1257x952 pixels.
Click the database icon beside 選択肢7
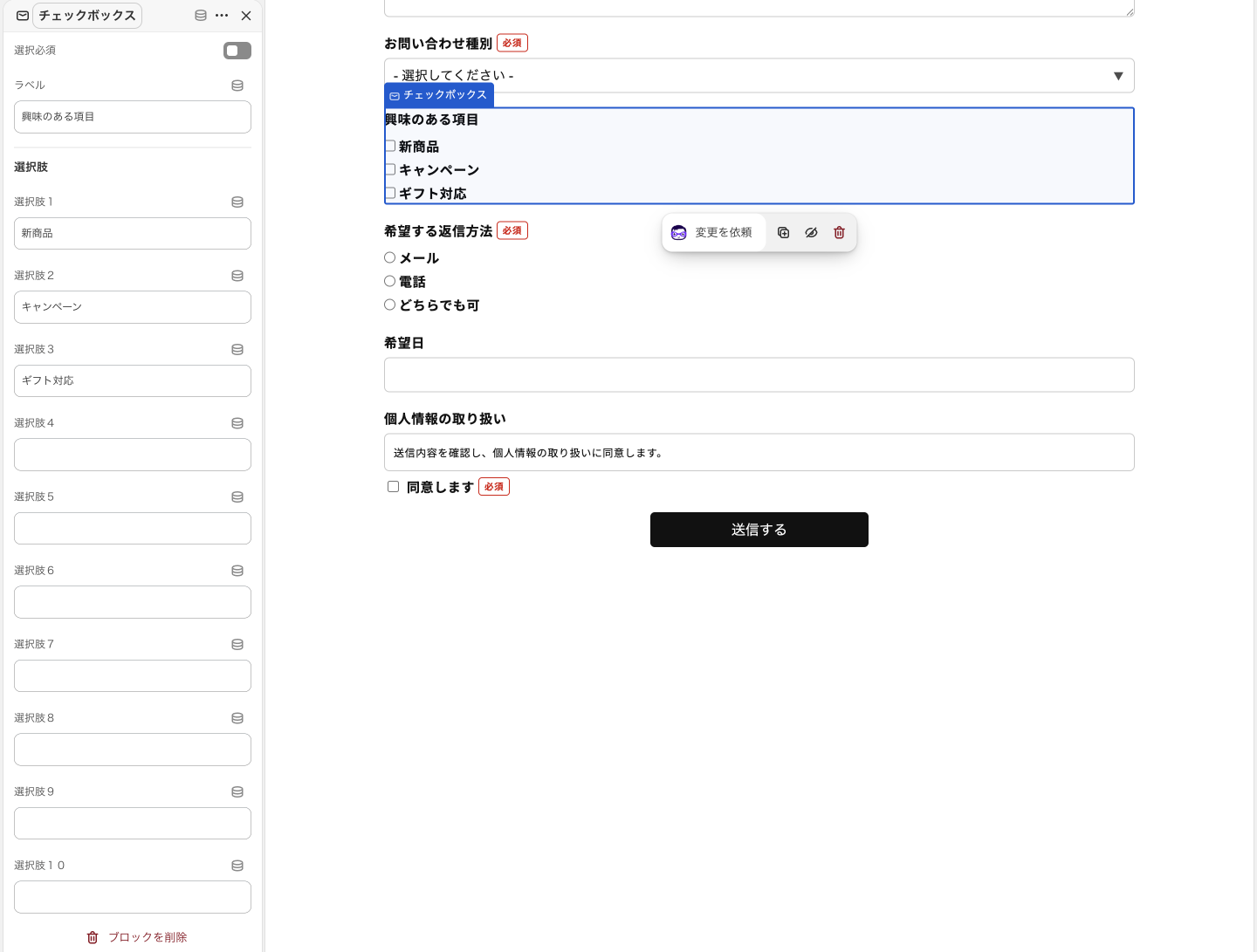tap(237, 644)
